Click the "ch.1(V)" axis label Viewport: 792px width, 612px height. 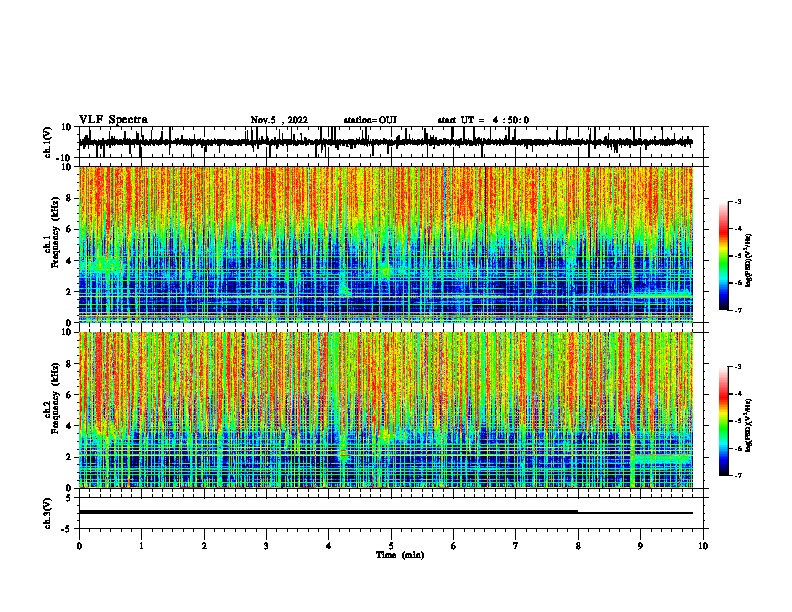[x=48, y=142]
